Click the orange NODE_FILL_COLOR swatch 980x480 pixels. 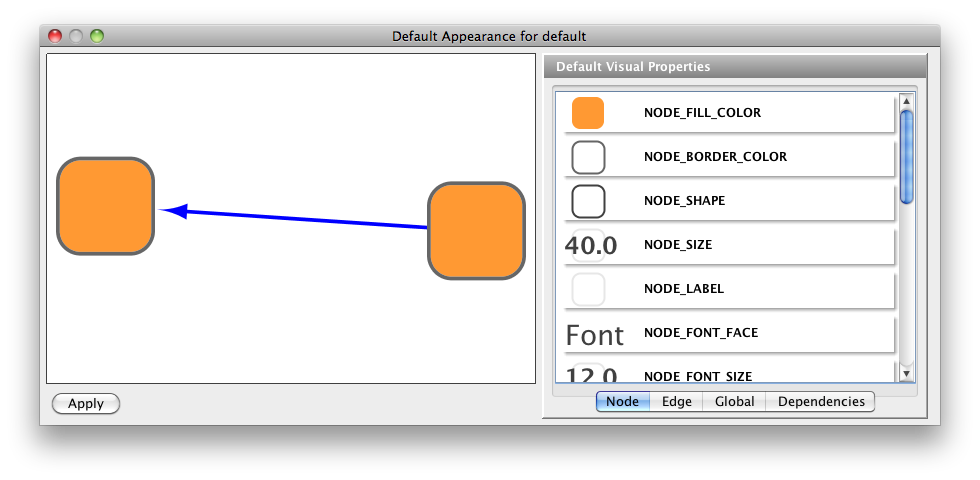point(588,113)
